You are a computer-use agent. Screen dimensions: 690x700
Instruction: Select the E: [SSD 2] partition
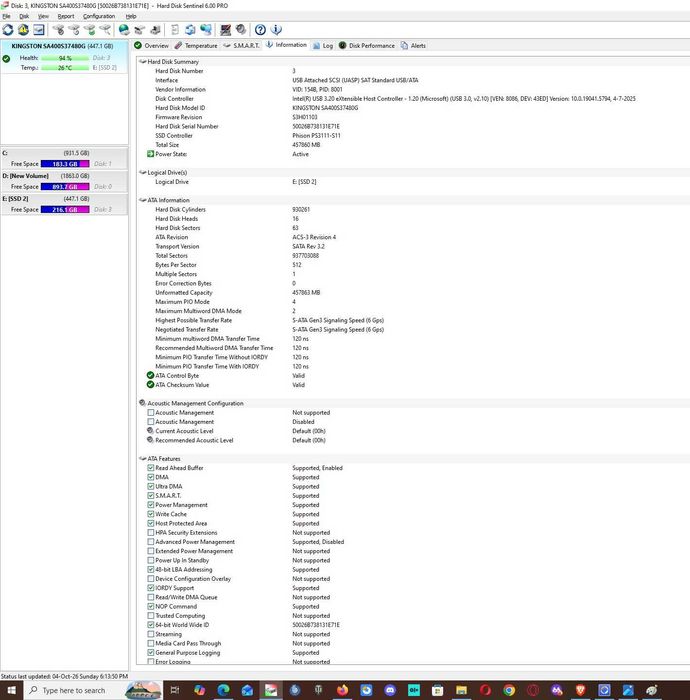[x=64, y=204]
